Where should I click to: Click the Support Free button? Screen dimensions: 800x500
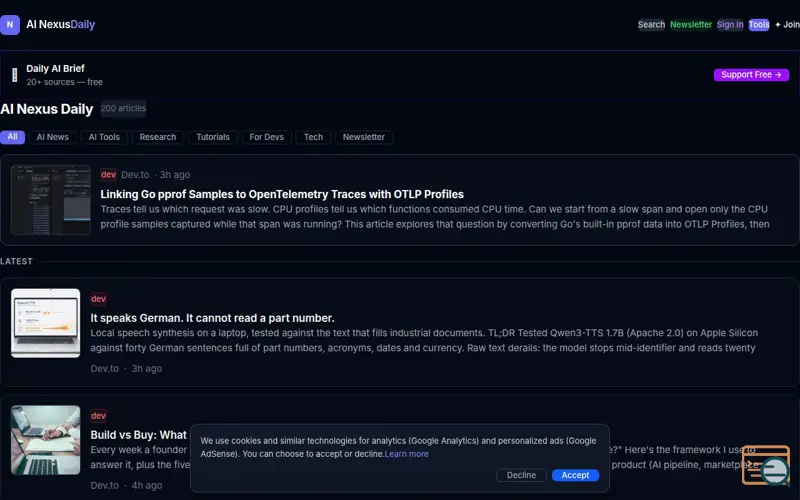[x=751, y=74]
